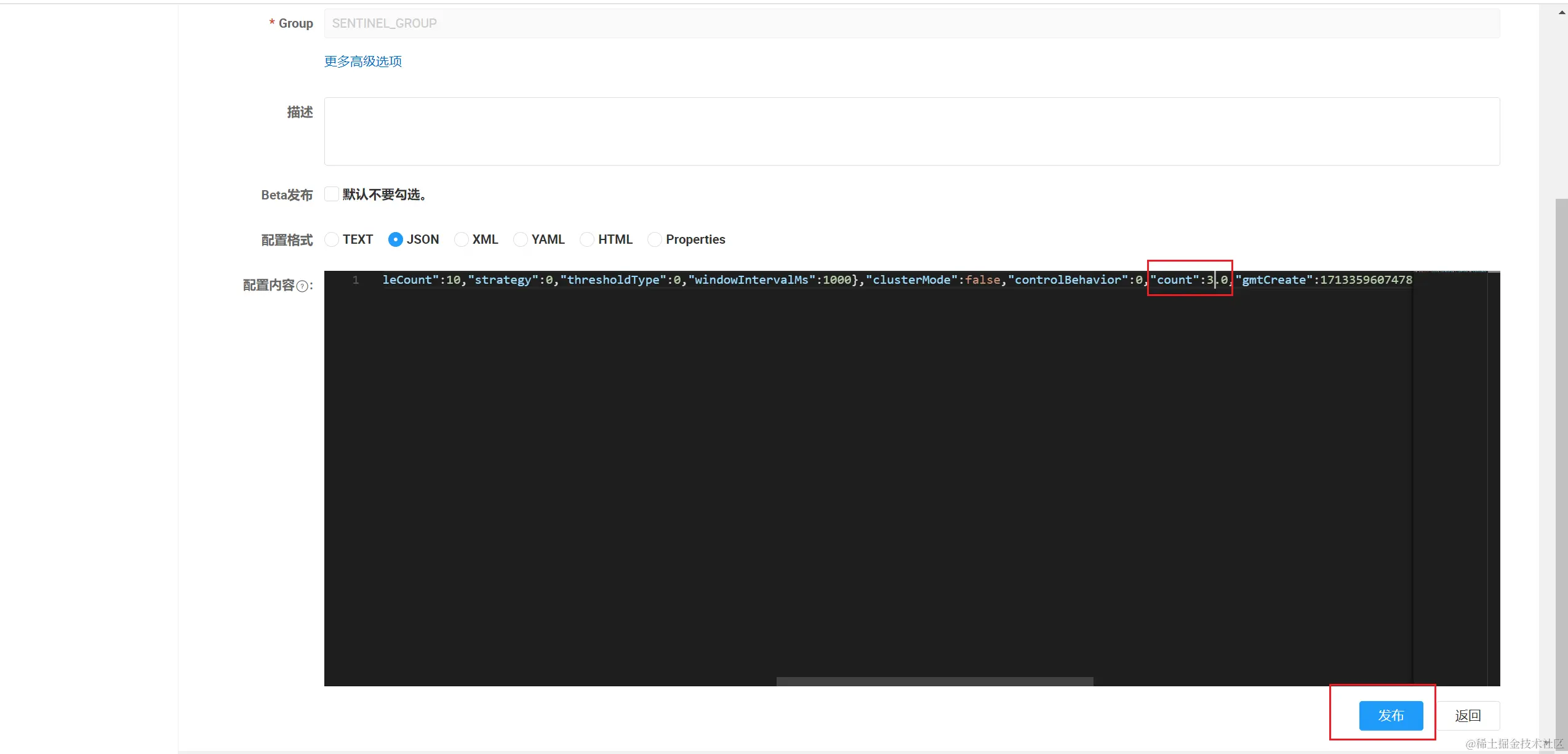The width and height of the screenshot is (1568, 754).
Task: Tick the Beta发布 checkbox
Action: coord(332,195)
